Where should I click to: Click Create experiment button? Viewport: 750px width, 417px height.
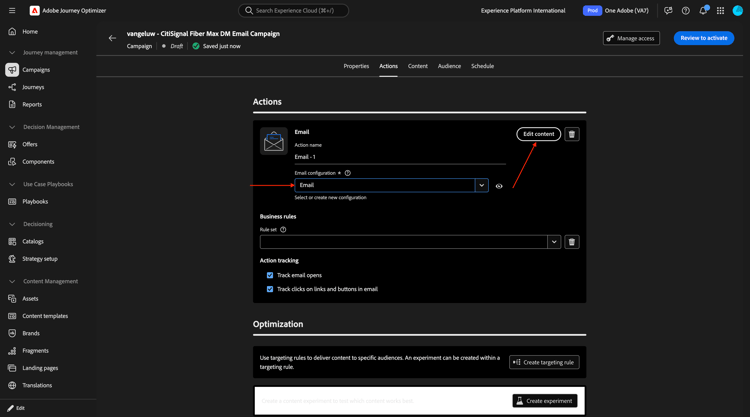[x=545, y=401]
